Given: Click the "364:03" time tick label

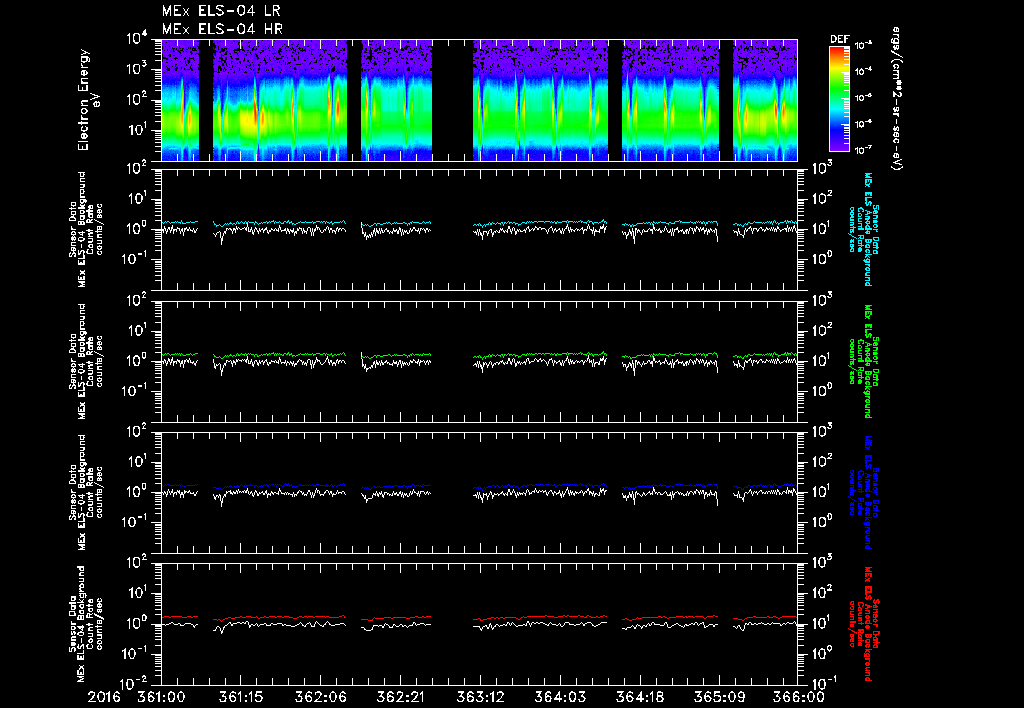Looking at the screenshot, I should tap(560, 697).
